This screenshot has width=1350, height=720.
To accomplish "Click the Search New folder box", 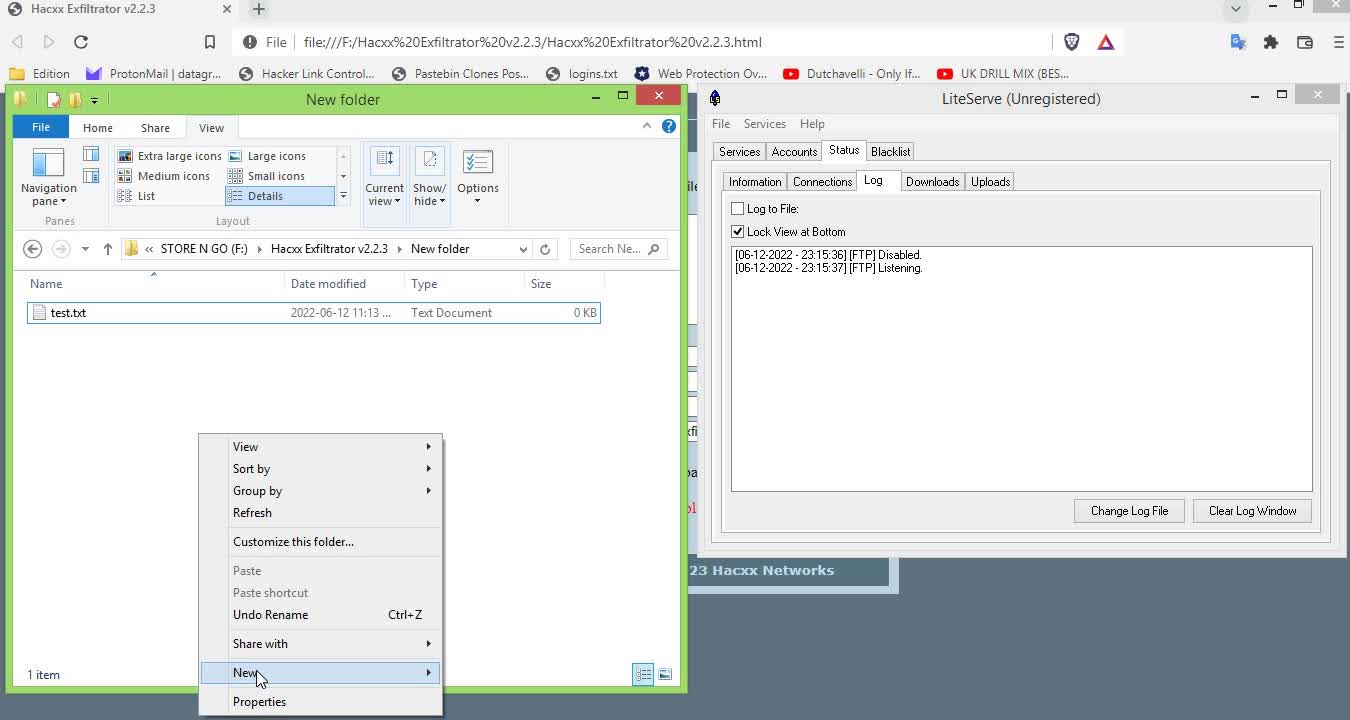I will click(617, 249).
